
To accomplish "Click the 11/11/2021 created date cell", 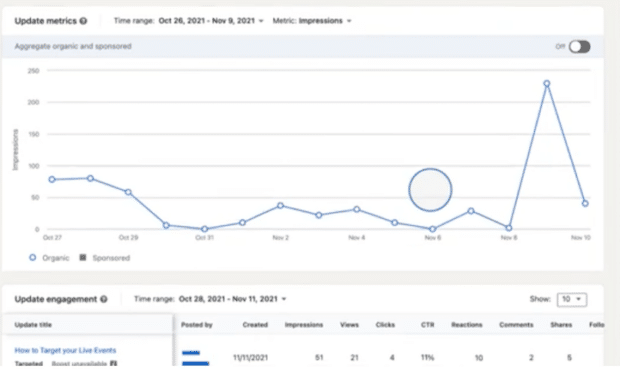I will coord(250,358).
